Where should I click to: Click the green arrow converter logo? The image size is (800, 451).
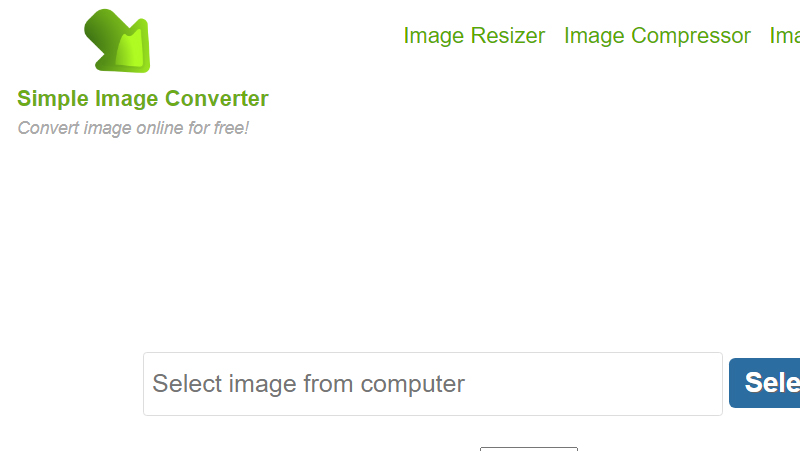pyautogui.click(x=117, y=41)
